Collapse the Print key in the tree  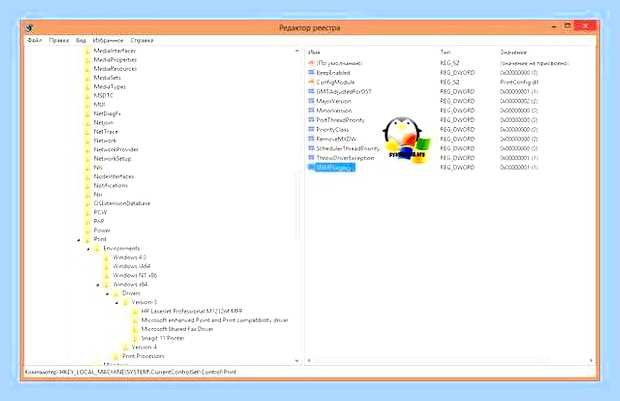pos(79,240)
